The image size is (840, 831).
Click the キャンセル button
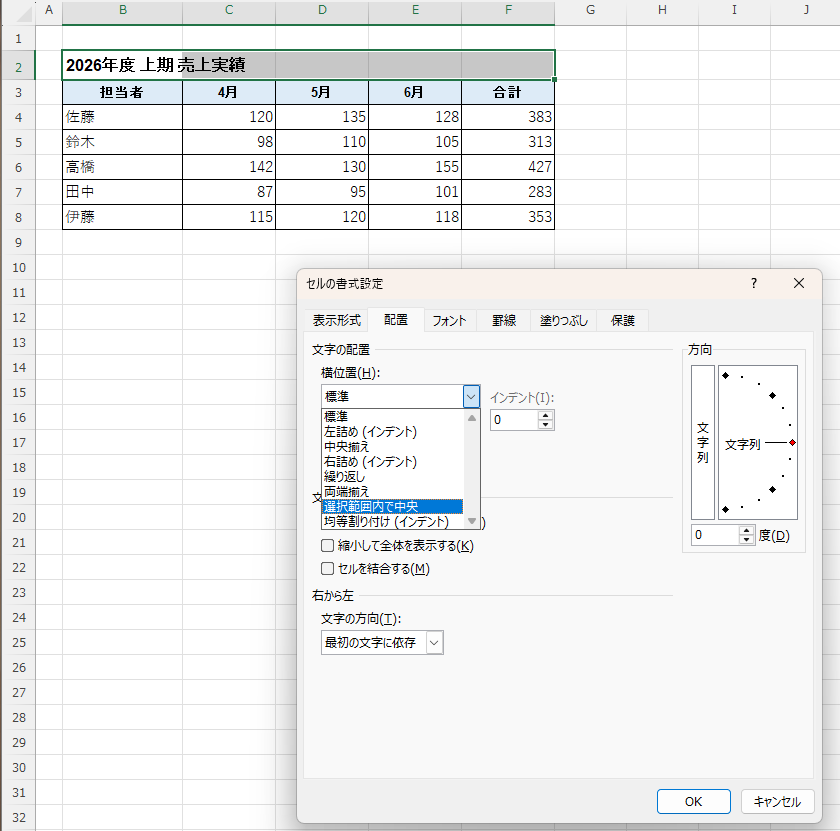(x=777, y=802)
